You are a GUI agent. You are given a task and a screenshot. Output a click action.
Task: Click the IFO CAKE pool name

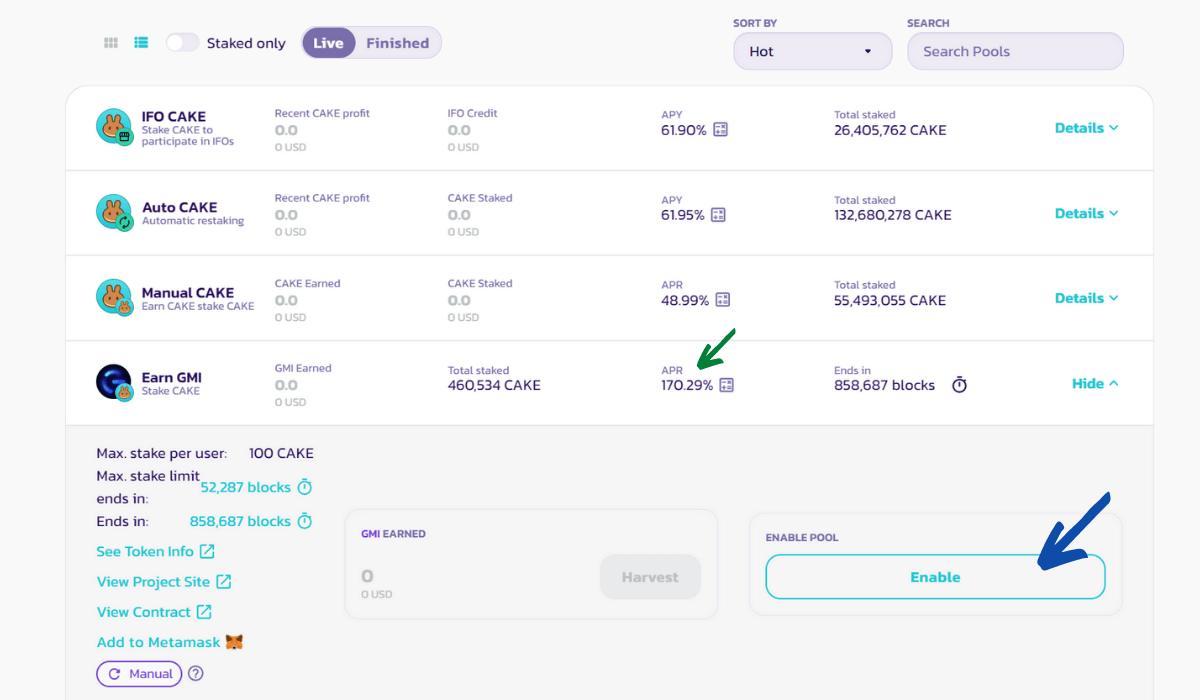pos(174,117)
